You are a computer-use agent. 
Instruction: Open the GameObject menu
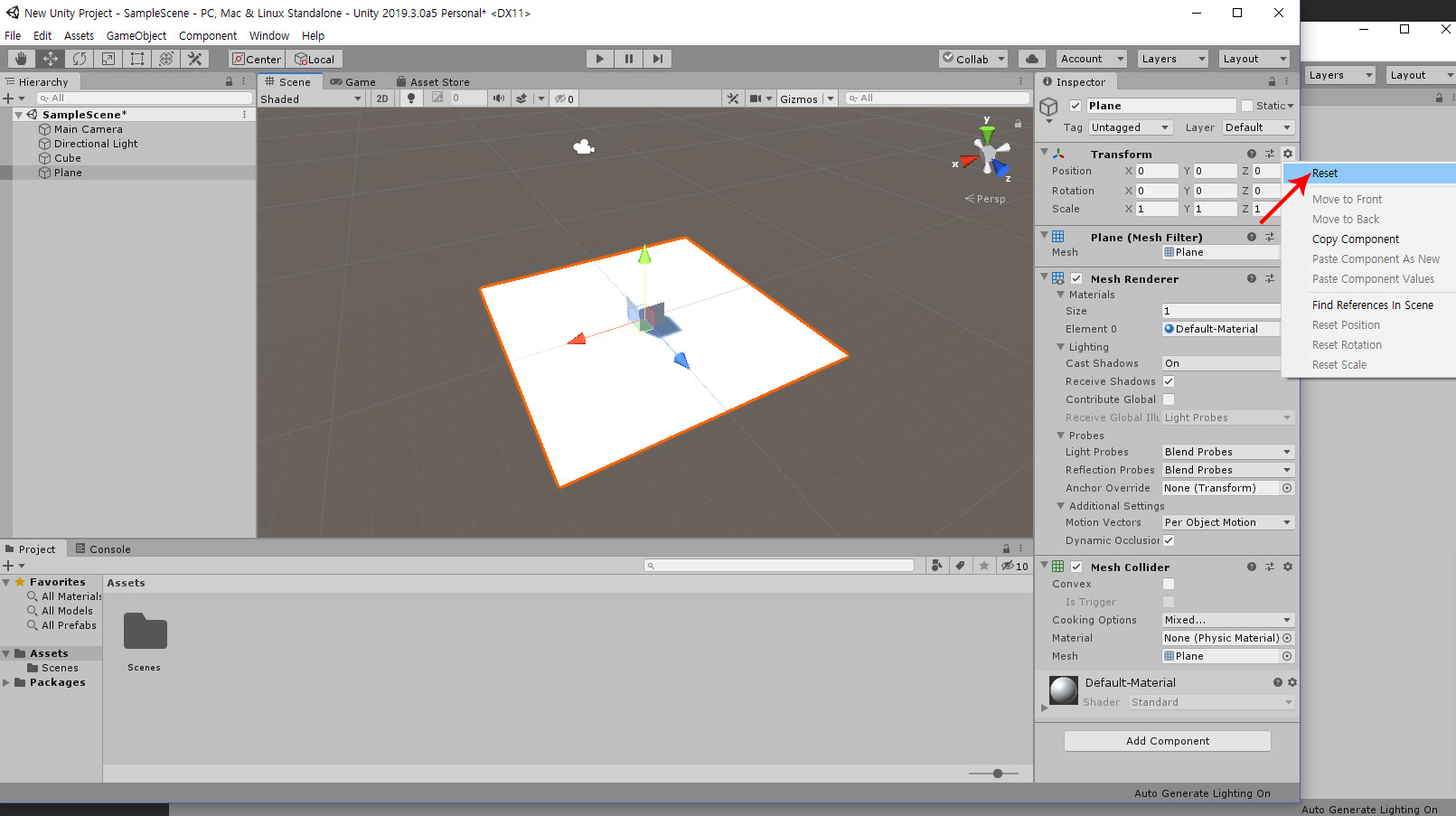pos(136,35)
